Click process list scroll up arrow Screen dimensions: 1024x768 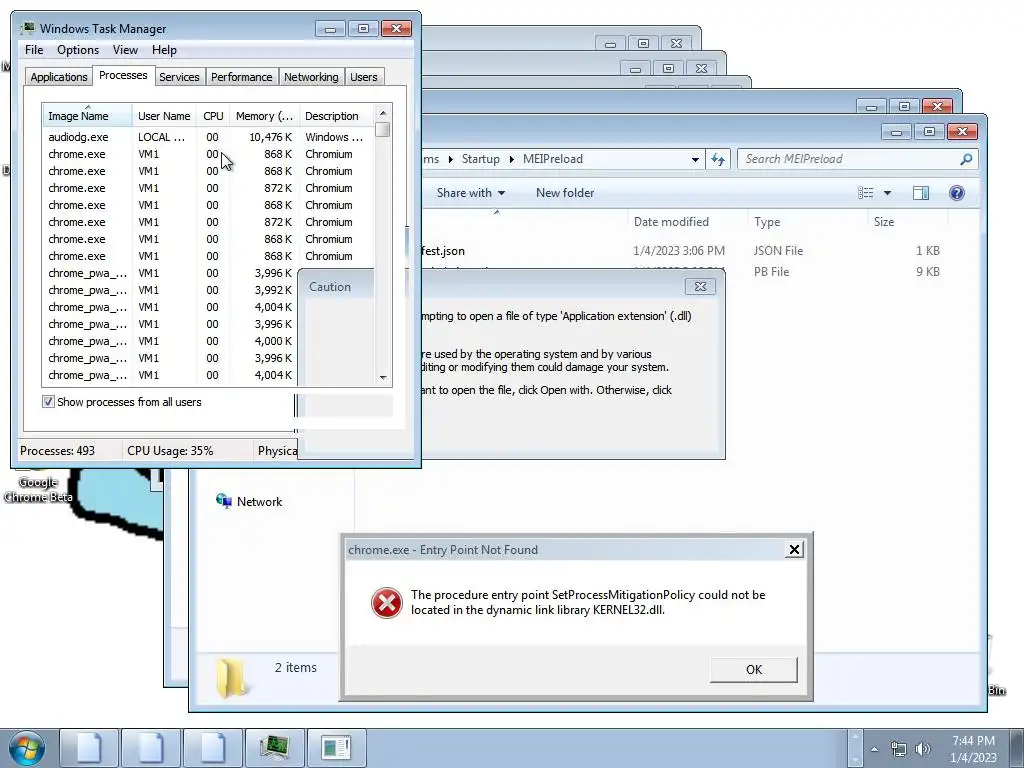click(x=383, y=113)
